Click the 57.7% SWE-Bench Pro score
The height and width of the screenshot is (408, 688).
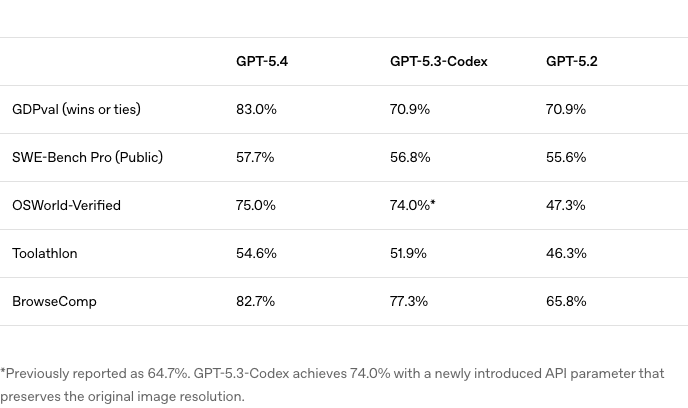point(255,158)
